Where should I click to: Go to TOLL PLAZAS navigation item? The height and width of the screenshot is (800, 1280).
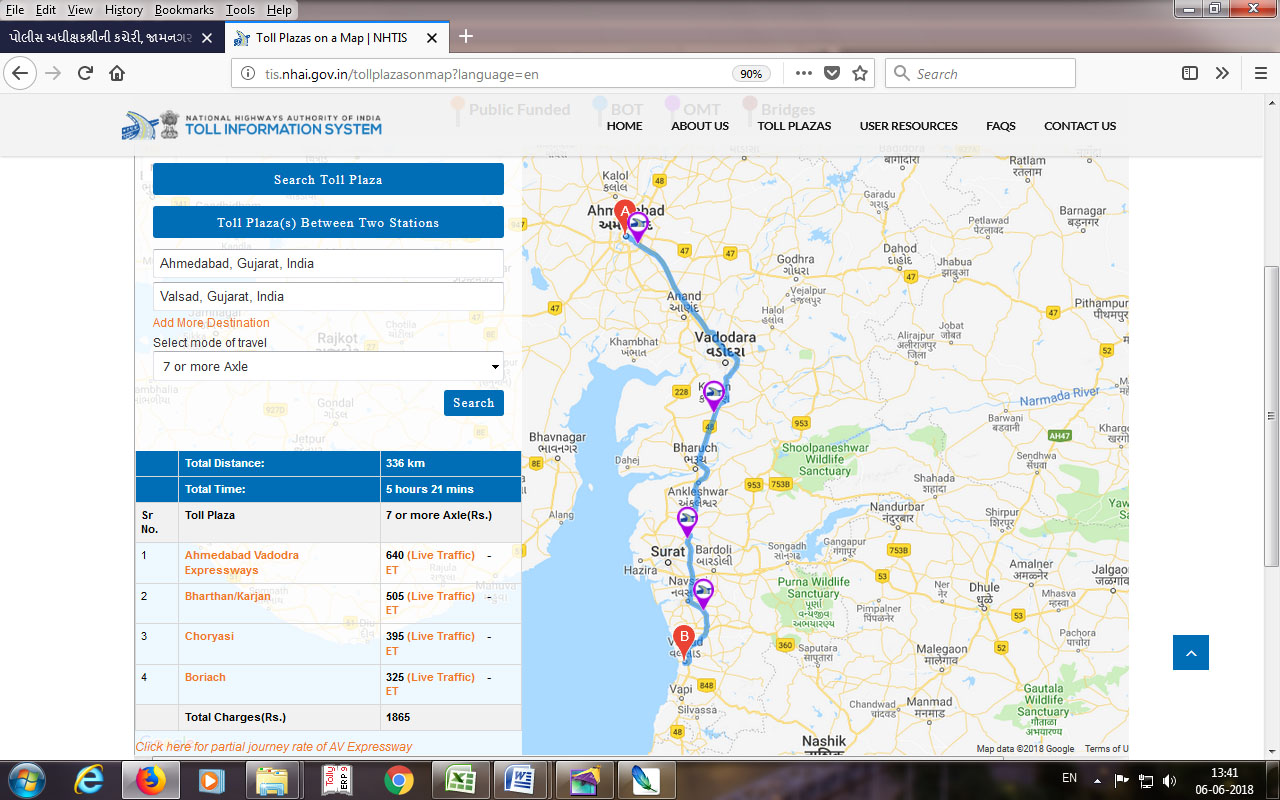pyautogui.click(x=794, y=126)
